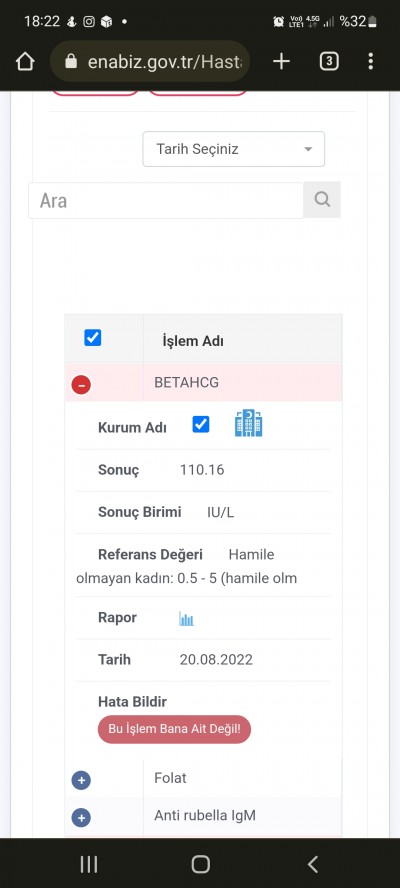The image size is (400, 888).
Task: Open the tab switcher showing 3 tabs
Action: pos(329,61)
